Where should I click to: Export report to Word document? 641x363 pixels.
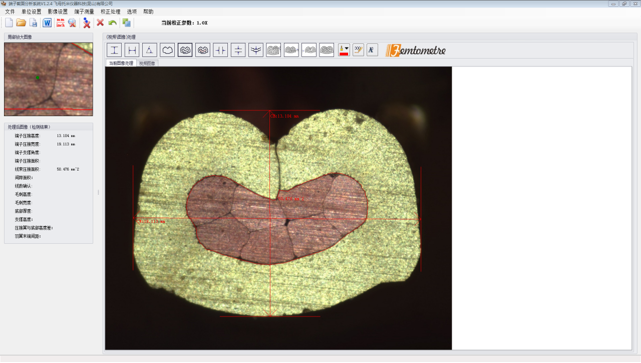pos(47,23)
